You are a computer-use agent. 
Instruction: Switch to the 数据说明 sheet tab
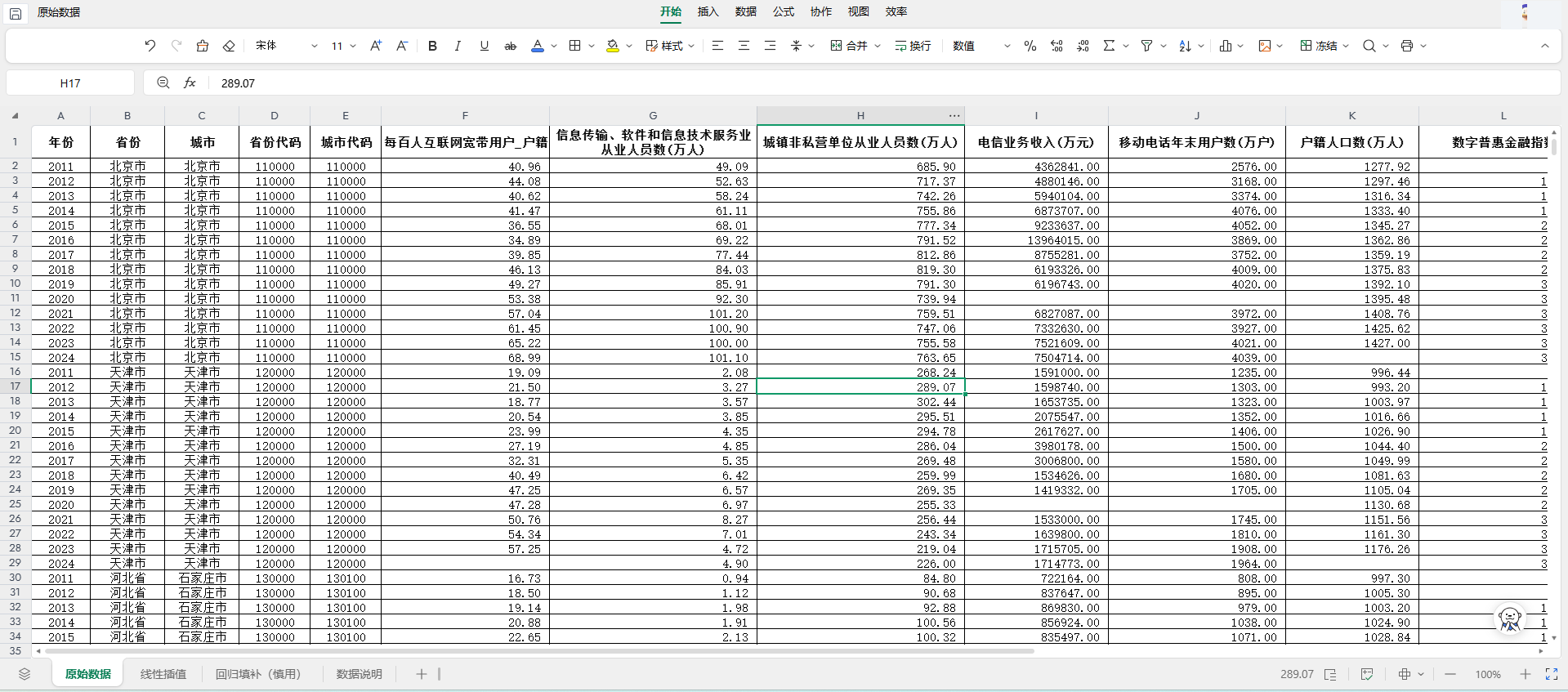[360, 674]
